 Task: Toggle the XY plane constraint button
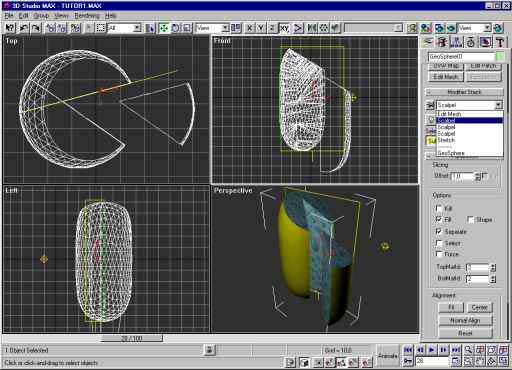[284, 28]
